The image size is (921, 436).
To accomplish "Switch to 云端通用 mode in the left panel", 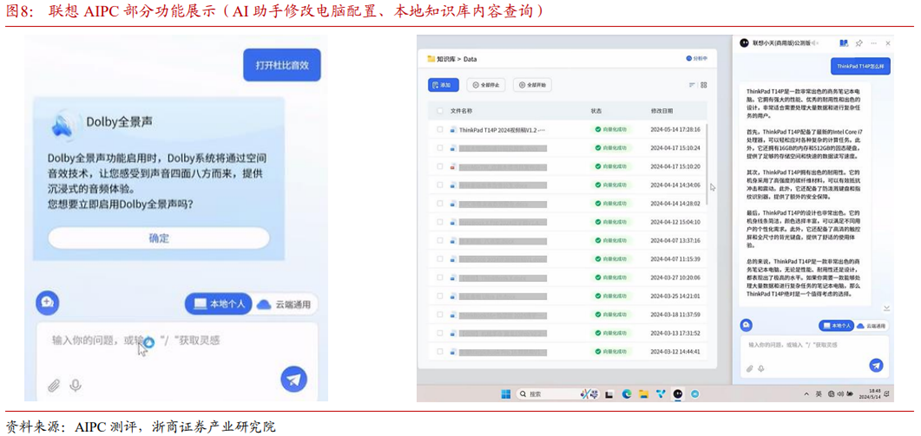I will [x=286, y=304].
